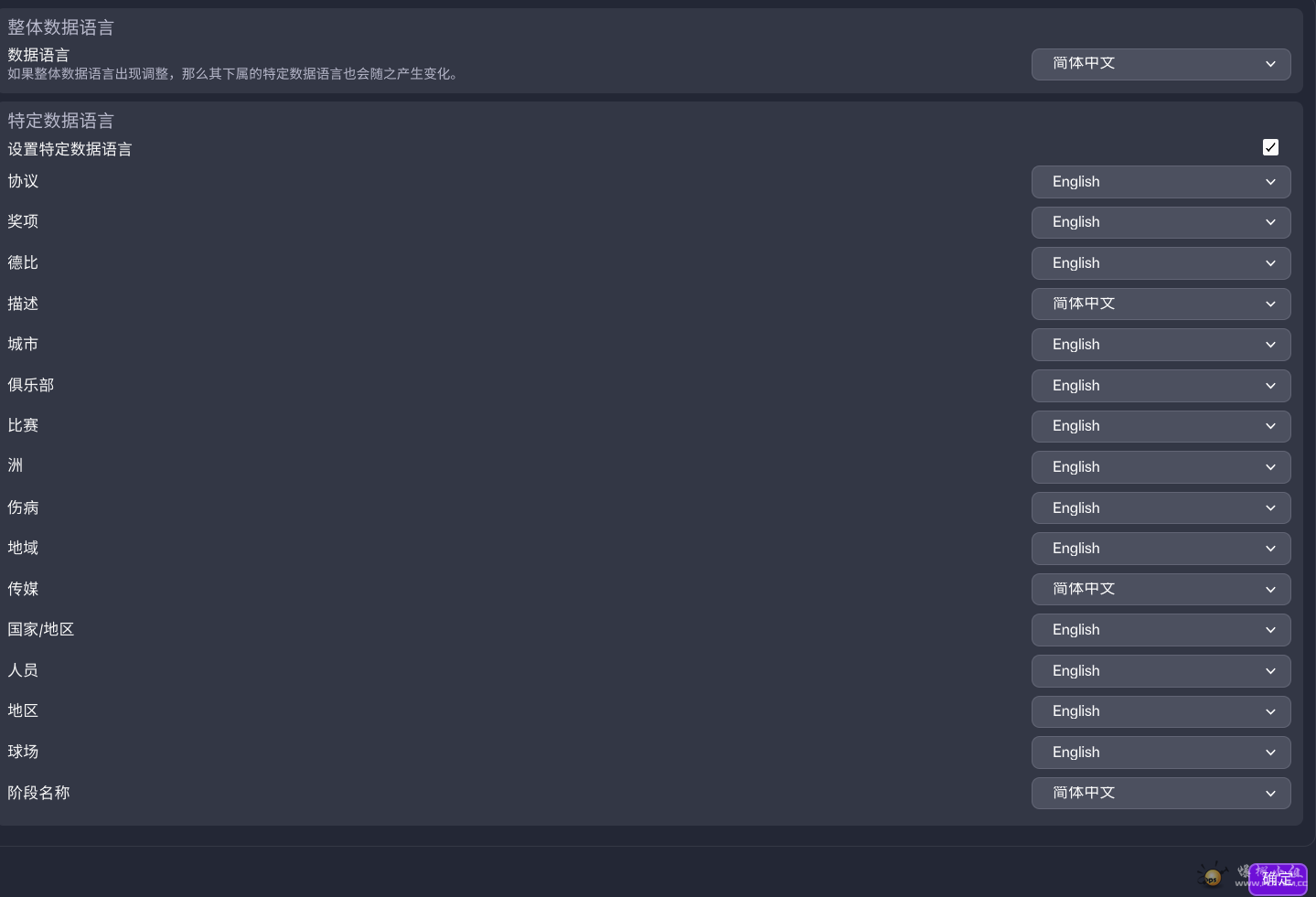Expand the 洲 language dropdown
This screenshot has width=1316, height=897.
pyautogui.click(x=1161, y=467)
